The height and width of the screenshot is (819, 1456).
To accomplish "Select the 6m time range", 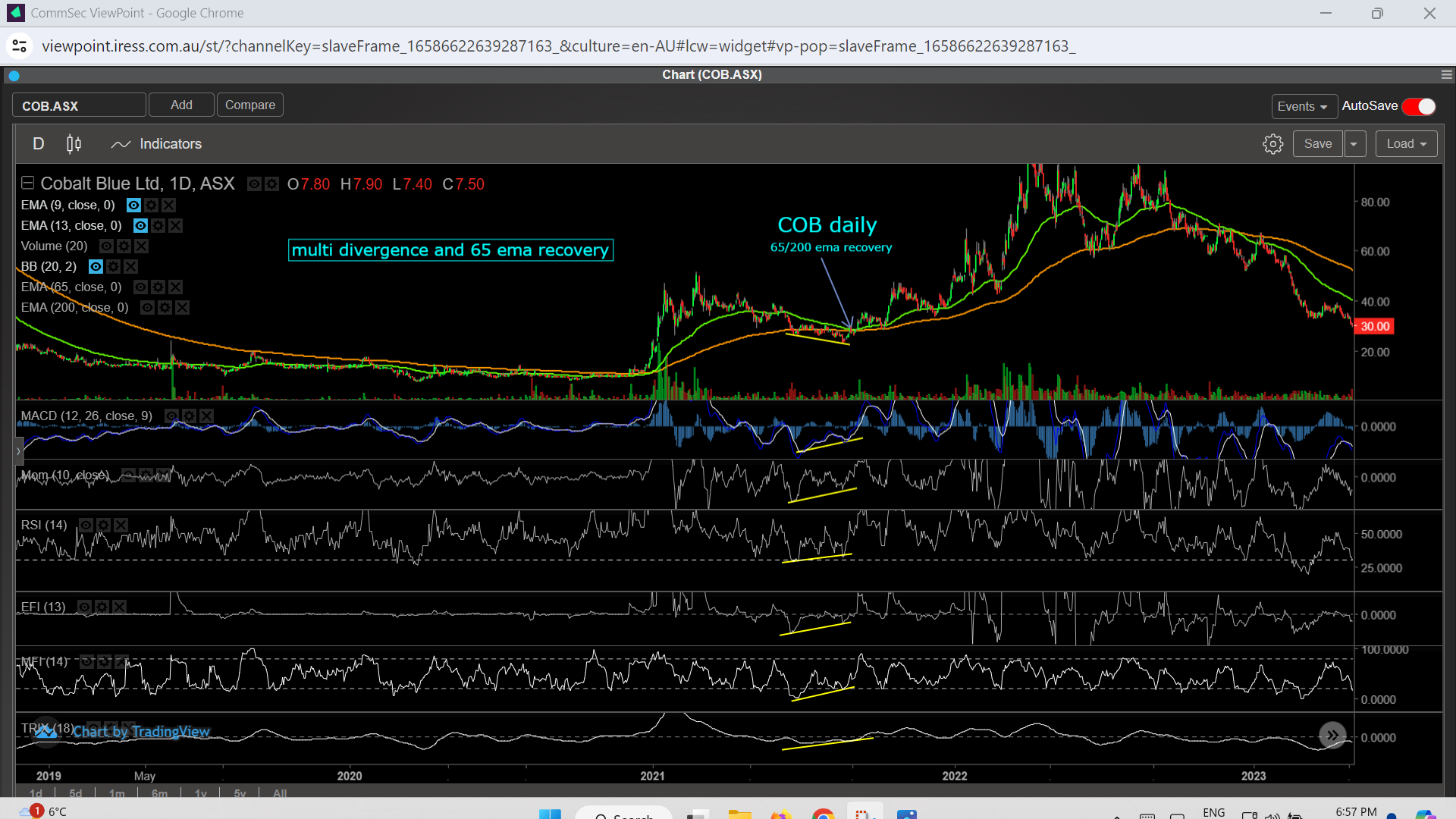I will click(x=159, y=793).
